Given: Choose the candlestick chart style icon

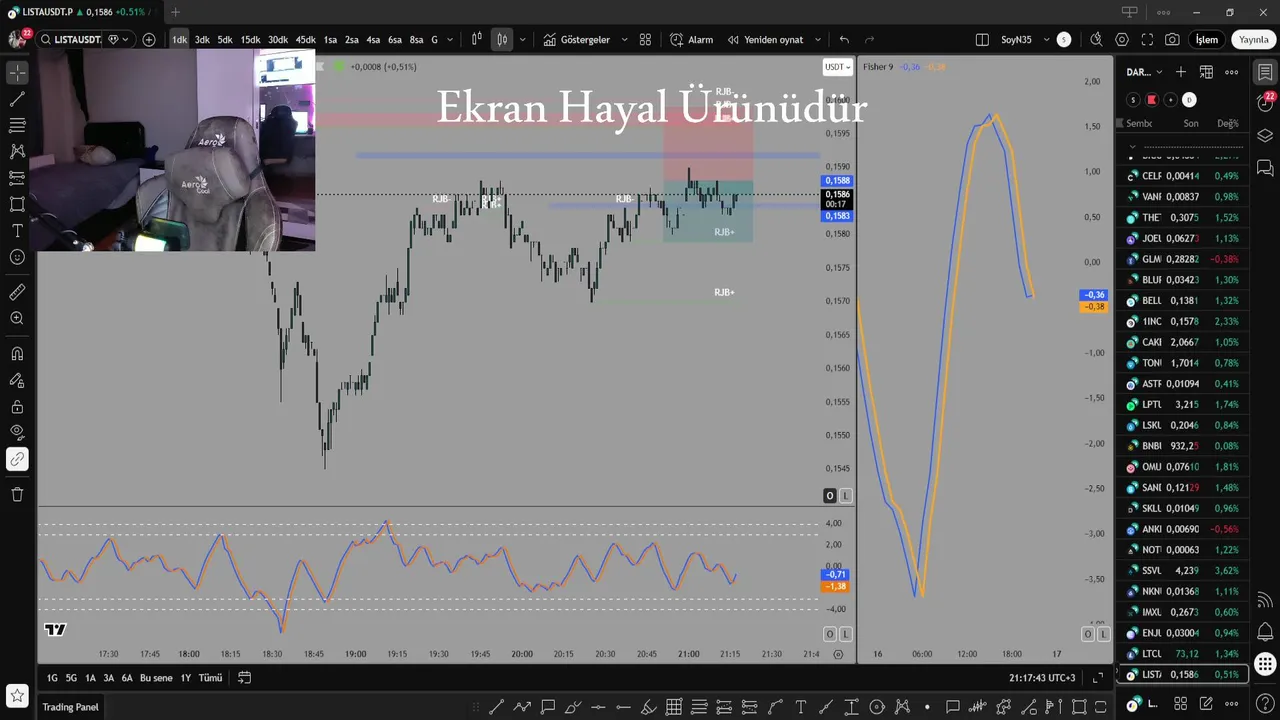Looking at the screenshot, I should (502, 40).
